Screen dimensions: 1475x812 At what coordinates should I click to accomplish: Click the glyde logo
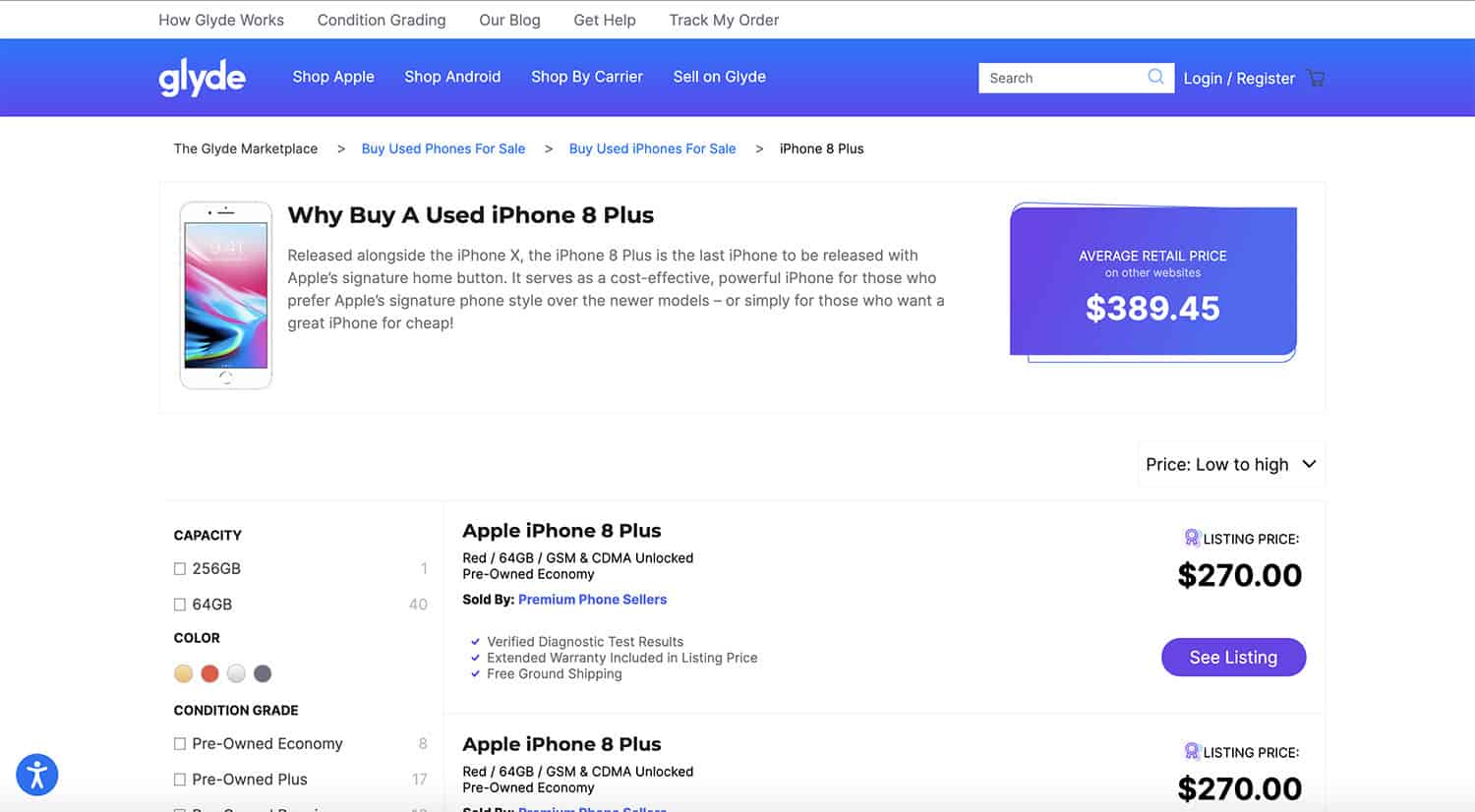pyautogui.click(x=202, y=78)
